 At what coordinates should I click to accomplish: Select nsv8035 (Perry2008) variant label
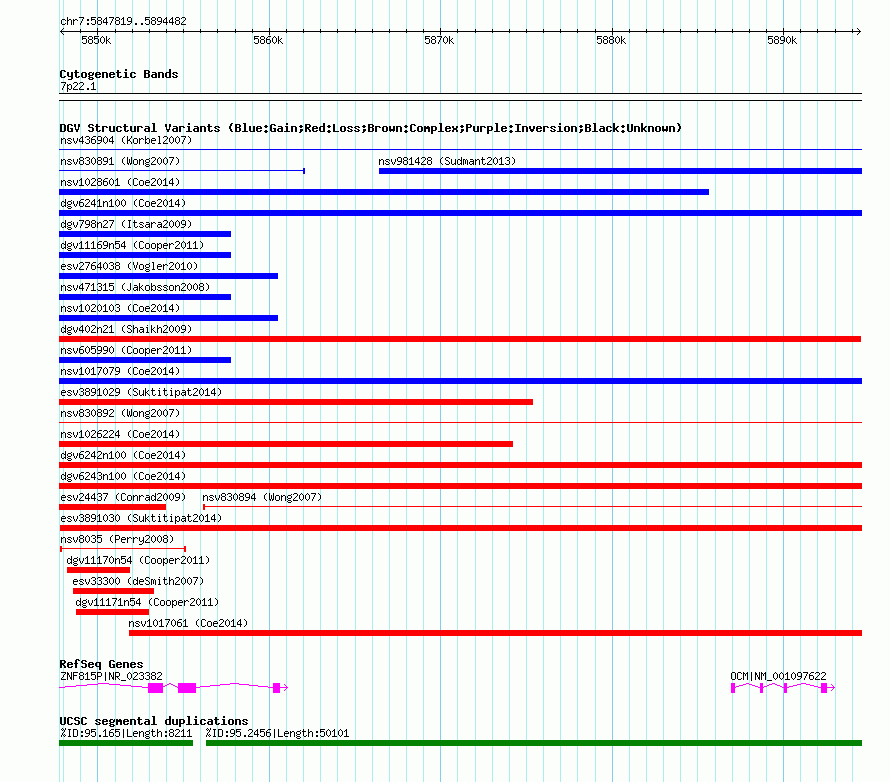[117, 539]
